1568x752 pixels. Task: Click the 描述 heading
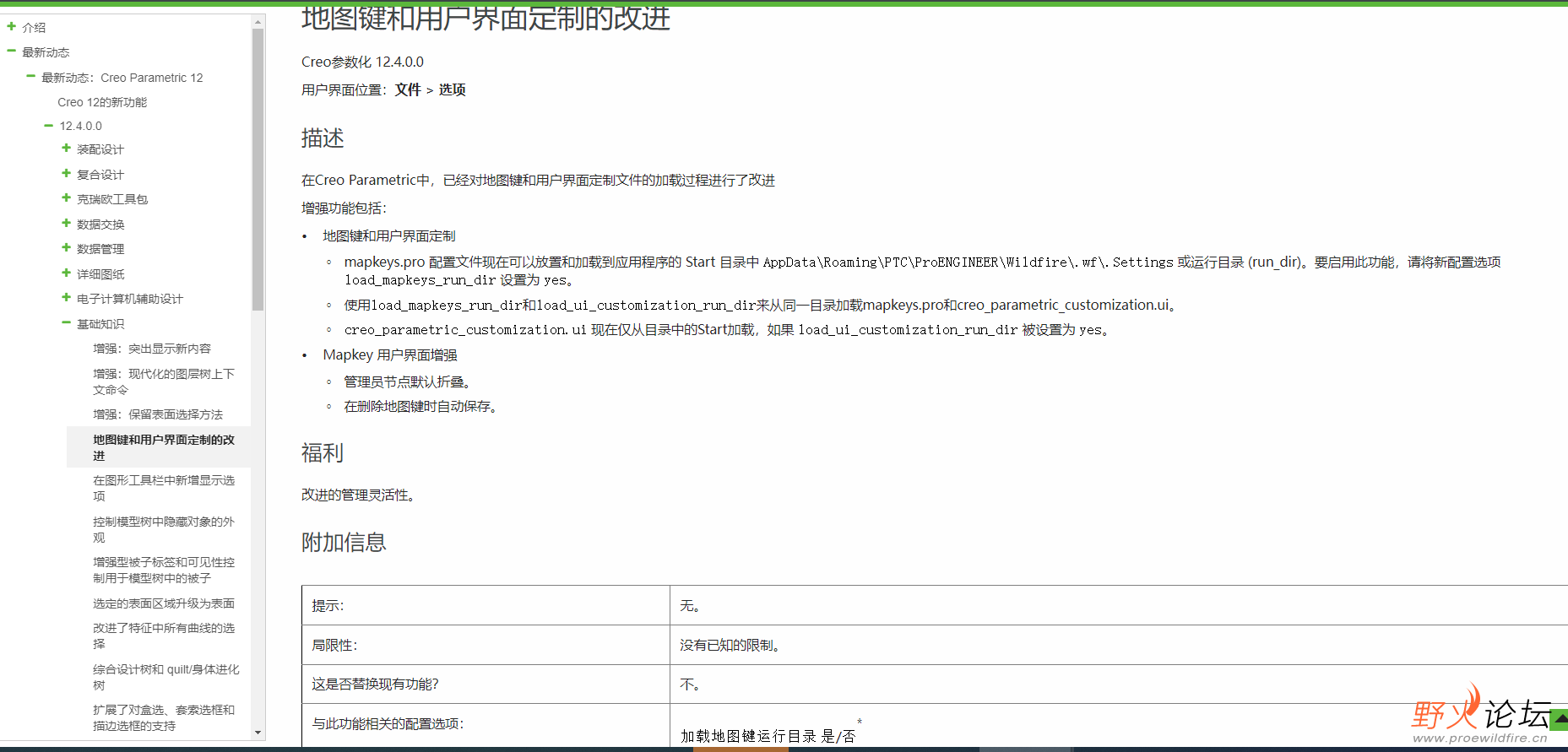pyautogui.click(x=323, y=138)
